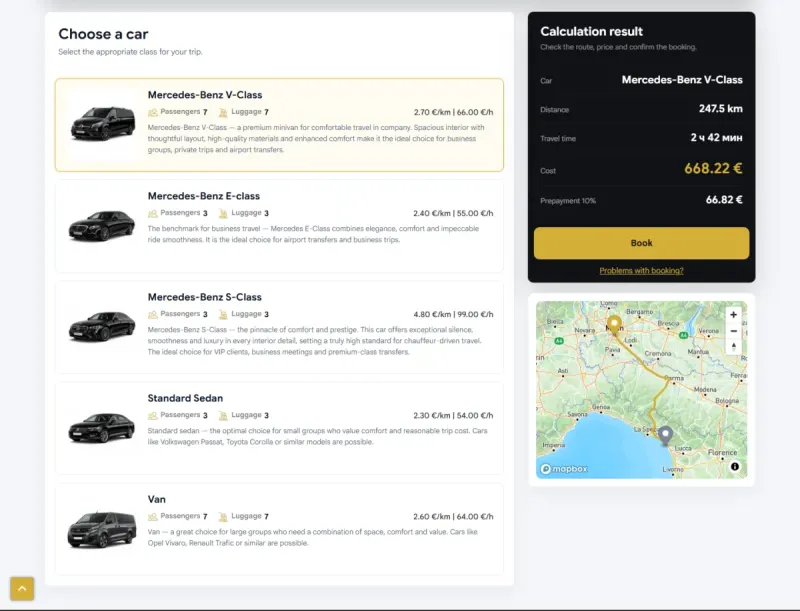Select the Van car image
The image size is (800, 611).
tap(102, 529)
